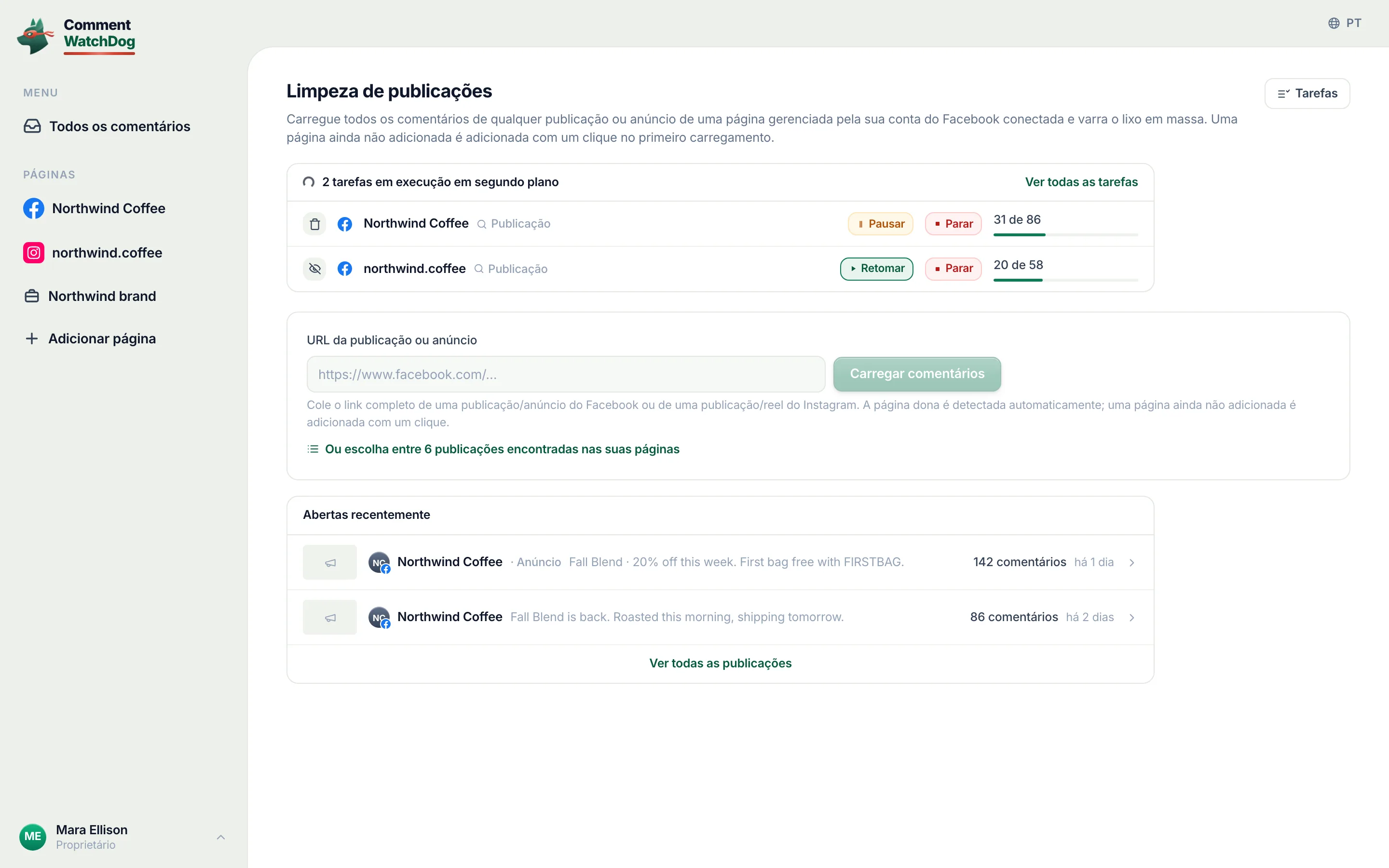Stop the Northwind Coffee task

(x=953, y=224)
